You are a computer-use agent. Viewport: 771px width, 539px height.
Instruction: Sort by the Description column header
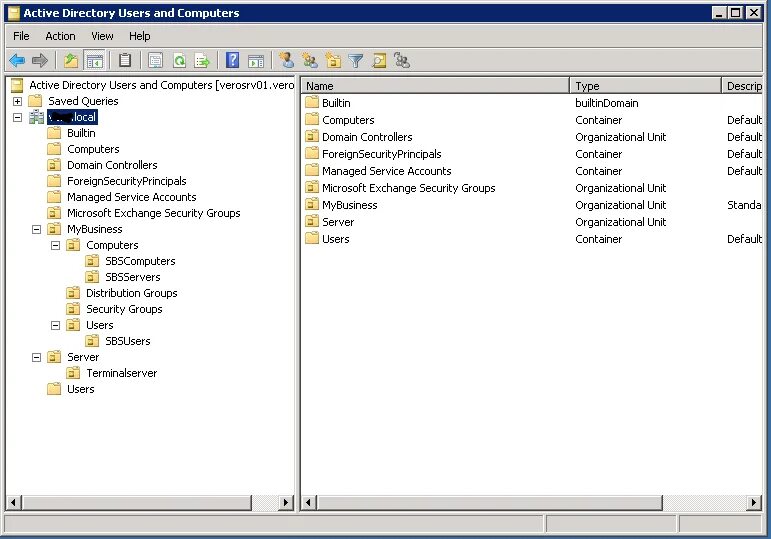point(742,86)
